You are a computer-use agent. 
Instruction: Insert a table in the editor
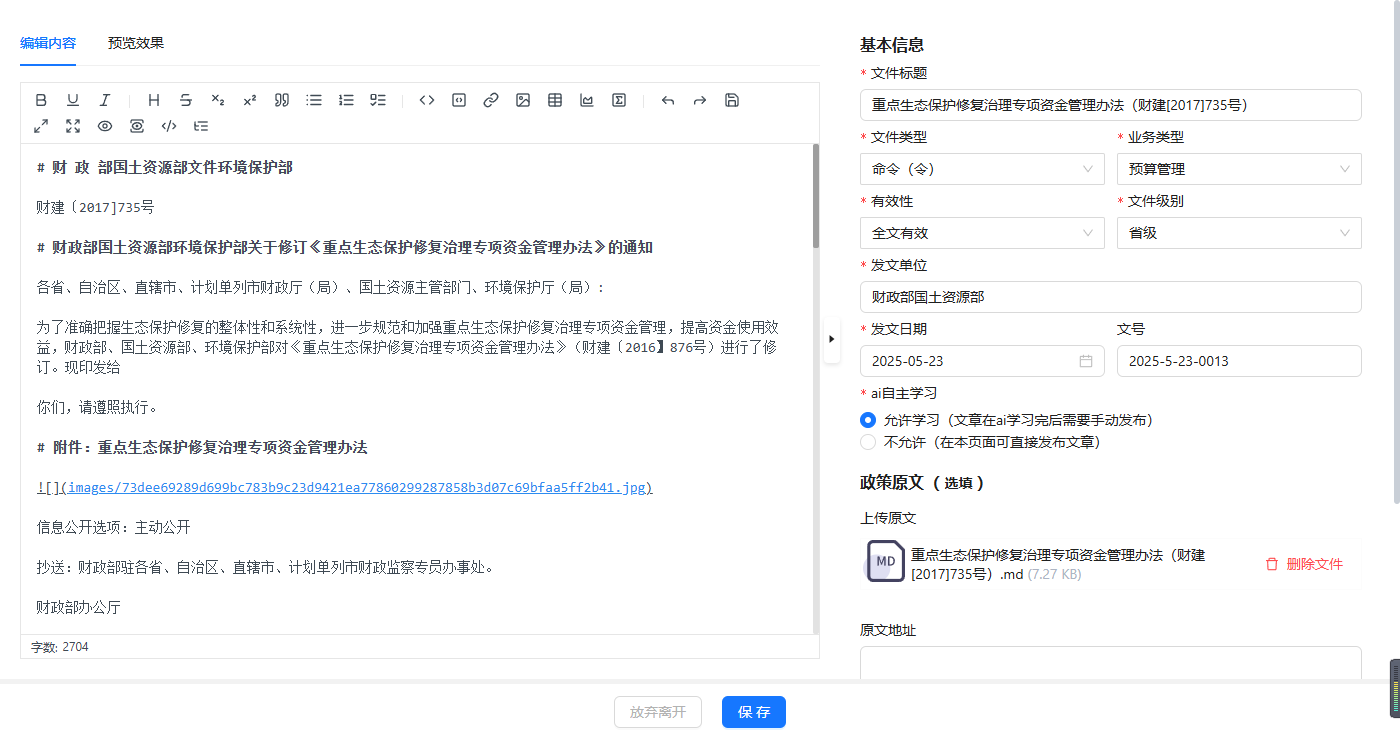(x=555, y=100)
